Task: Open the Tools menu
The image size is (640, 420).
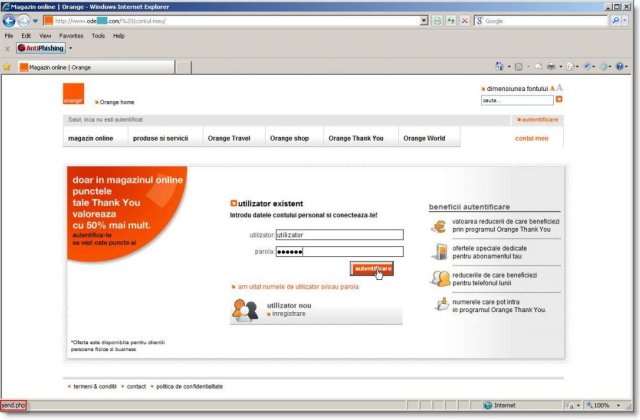Action: pyautogui.click(x=98, y=36)
